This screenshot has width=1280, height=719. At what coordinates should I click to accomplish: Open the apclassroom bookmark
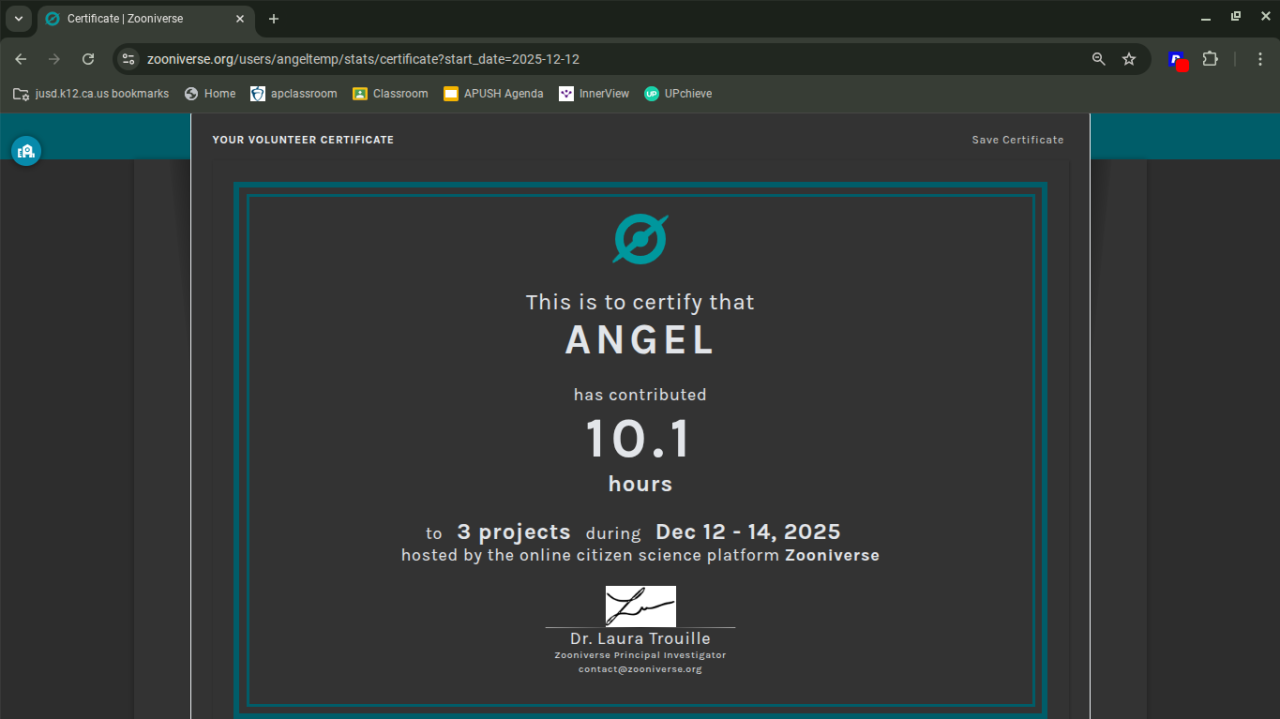coord(294,93)
